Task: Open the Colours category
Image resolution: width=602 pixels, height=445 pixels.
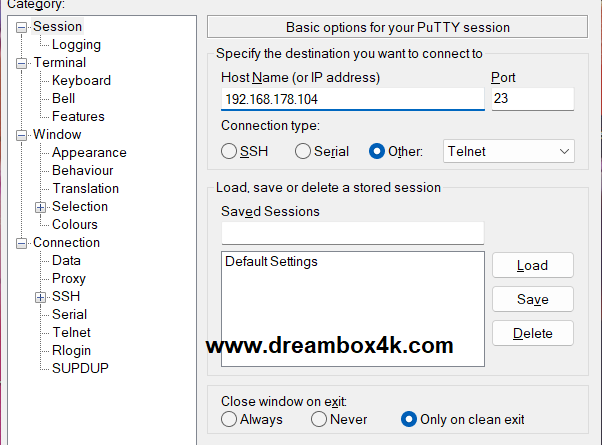Action: (x=75, y=225)
